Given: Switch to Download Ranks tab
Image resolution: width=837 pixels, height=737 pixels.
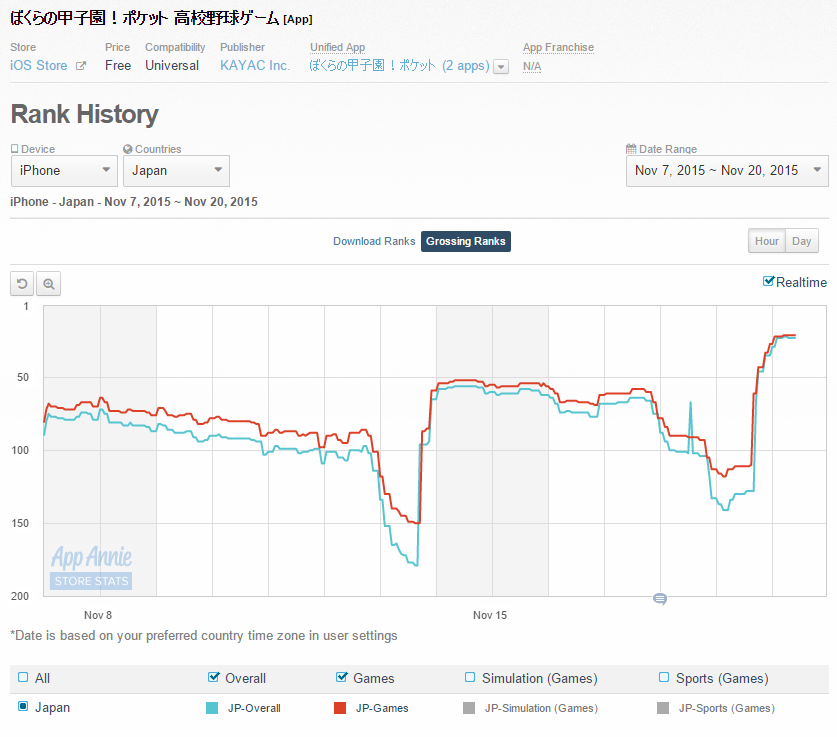Looking at the screenshot, I should (374, 241).
